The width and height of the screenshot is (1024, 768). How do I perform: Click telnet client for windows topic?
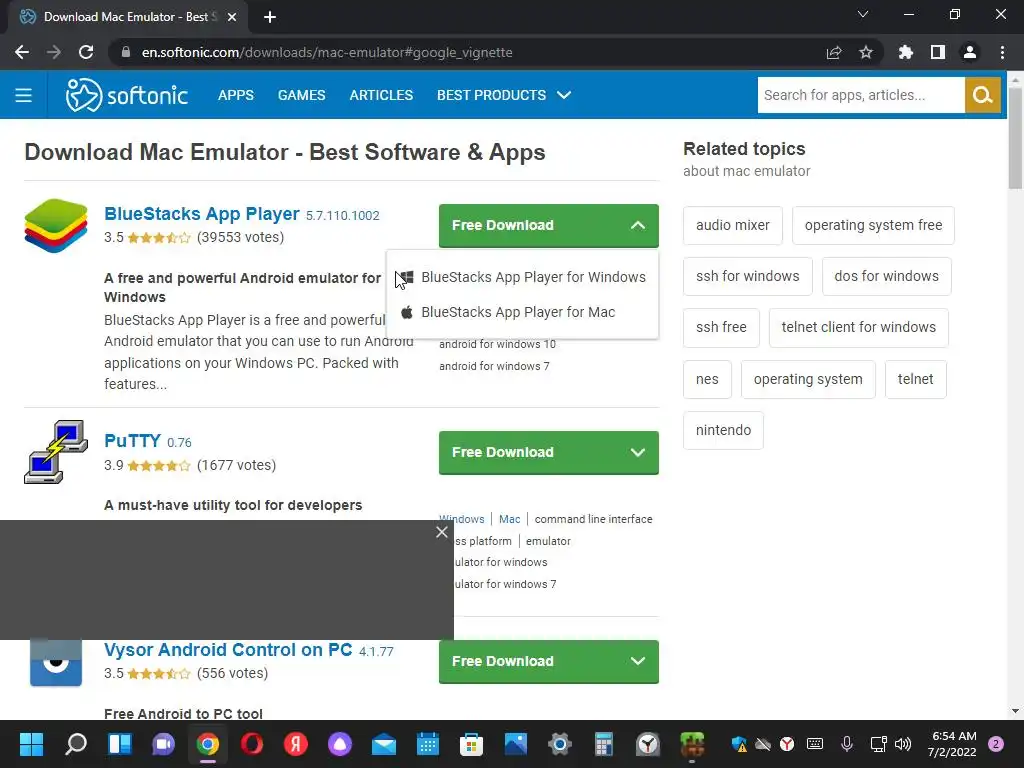[x=859, y=327]
